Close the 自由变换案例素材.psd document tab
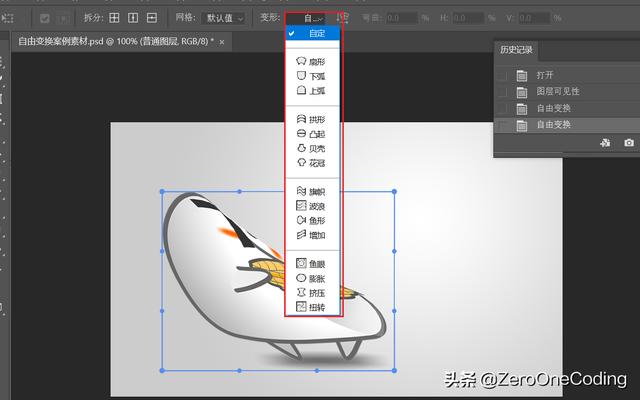Image resolution: width=640 pixels, height=400 pixels. click(x=221, y=41)
